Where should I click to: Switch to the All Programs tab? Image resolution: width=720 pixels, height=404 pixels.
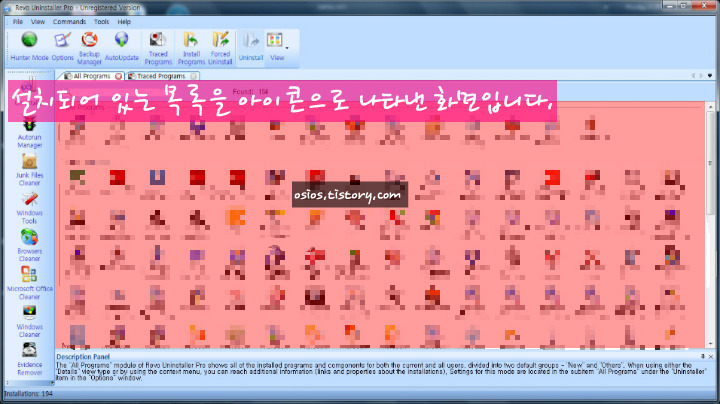tap(91, 76)
